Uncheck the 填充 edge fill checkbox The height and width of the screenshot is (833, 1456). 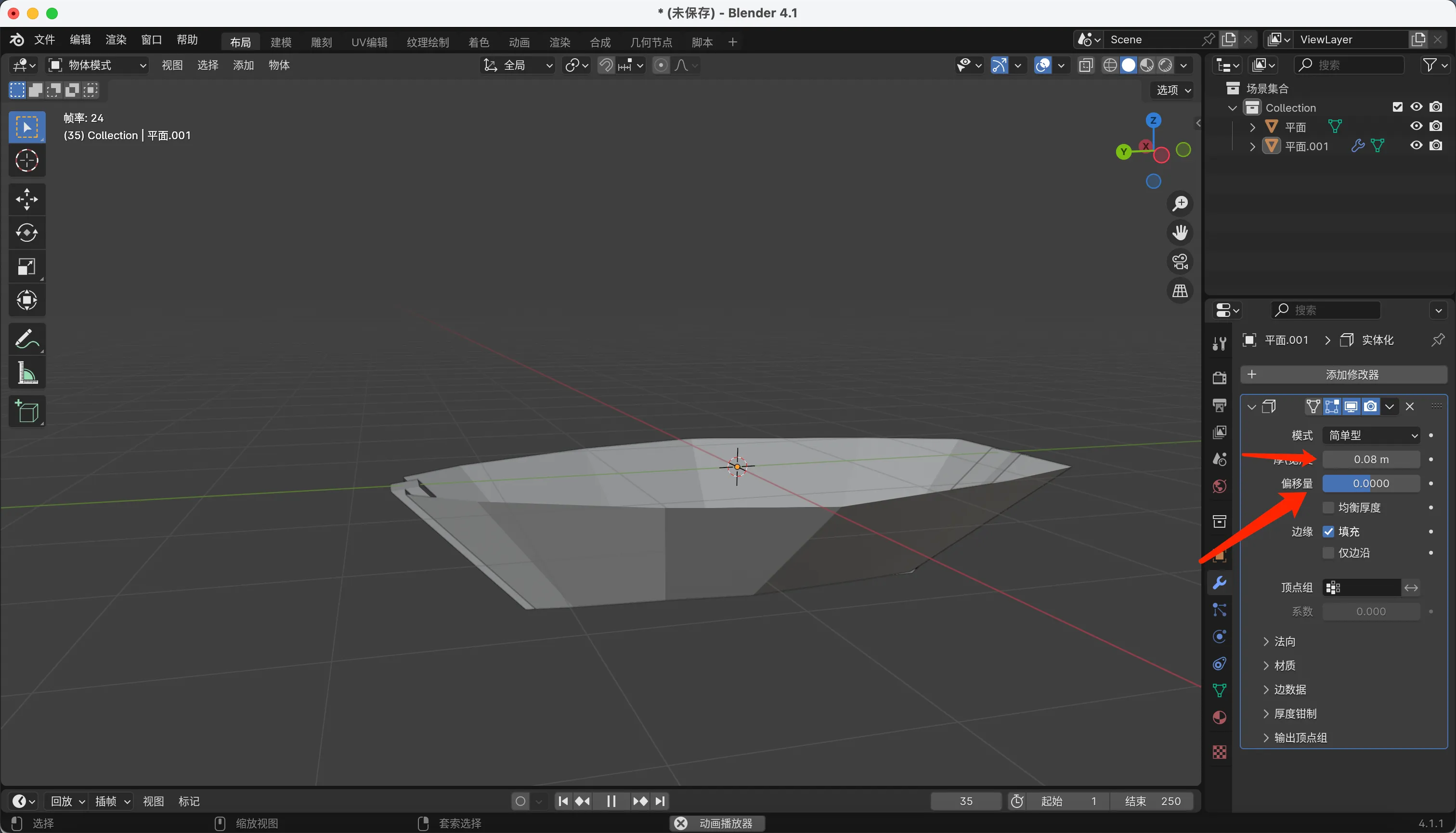(x=1328, y=532)
